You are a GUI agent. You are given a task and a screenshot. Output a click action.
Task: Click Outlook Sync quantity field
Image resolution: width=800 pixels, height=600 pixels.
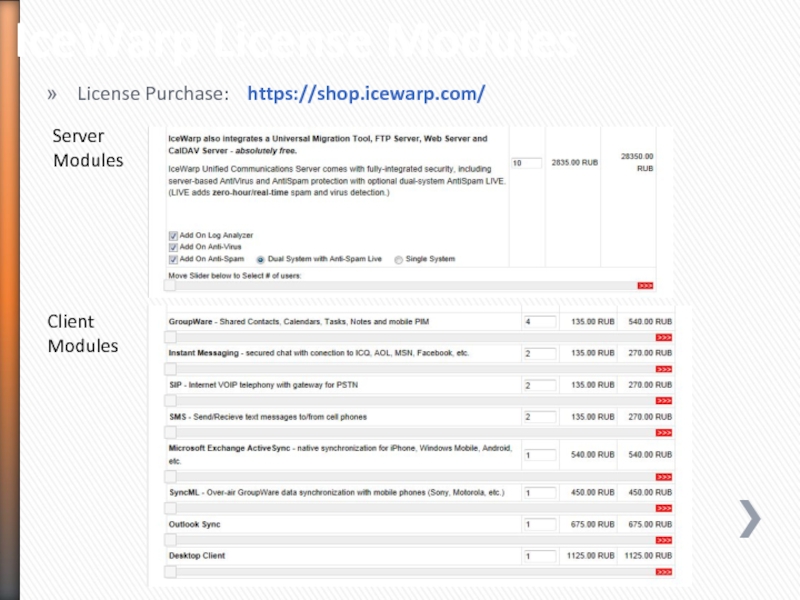540,524
